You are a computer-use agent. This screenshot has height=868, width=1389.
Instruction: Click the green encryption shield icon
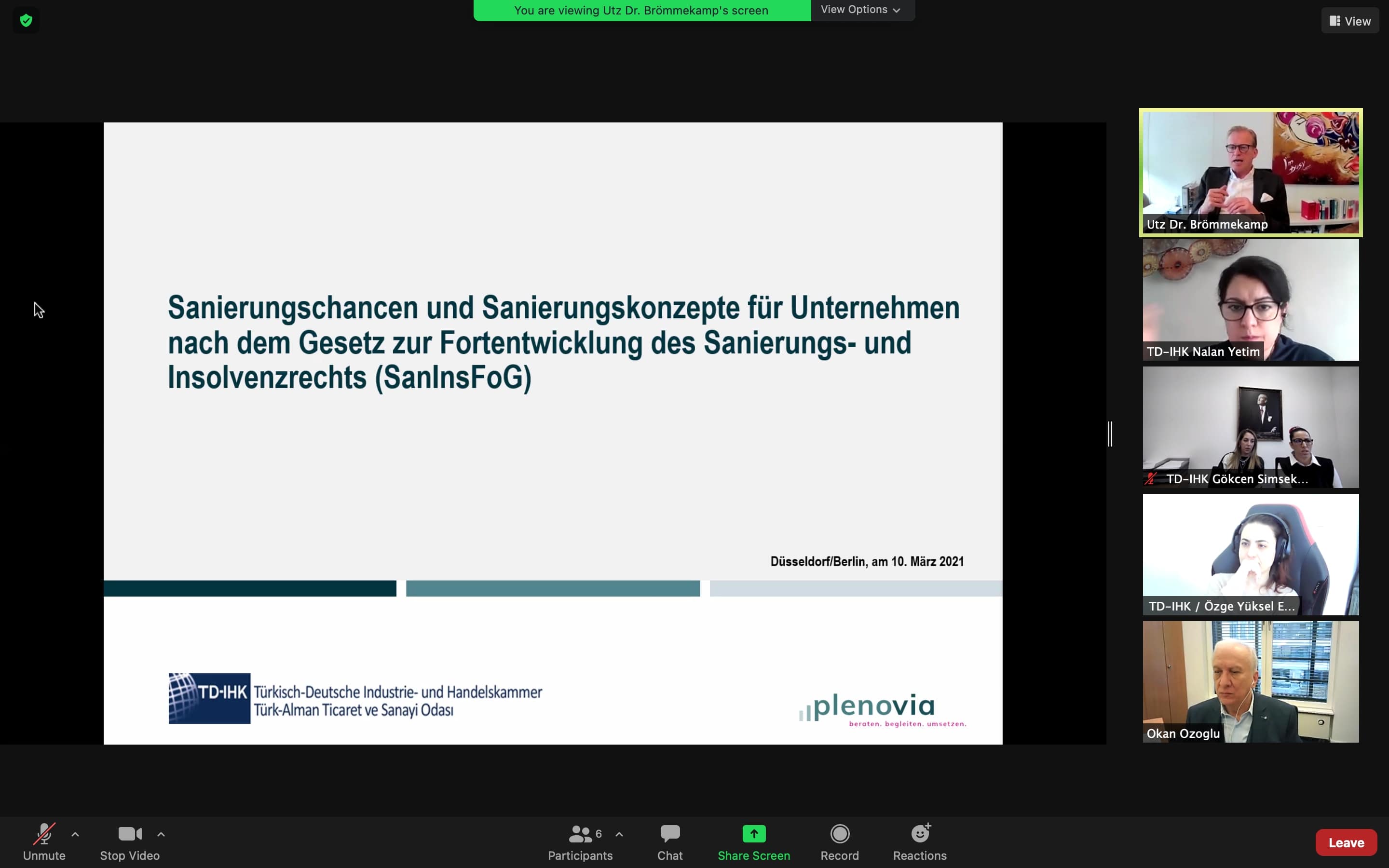(26, 21)
